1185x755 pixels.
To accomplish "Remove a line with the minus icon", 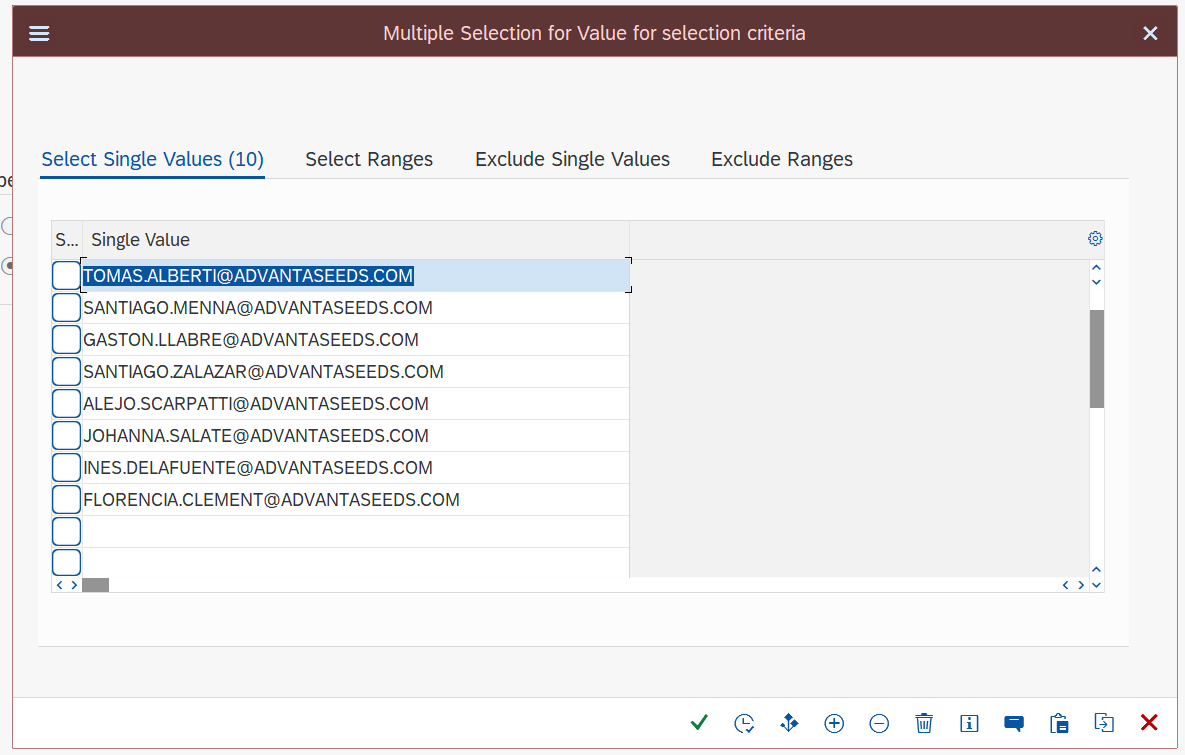I will click(879, 723).
